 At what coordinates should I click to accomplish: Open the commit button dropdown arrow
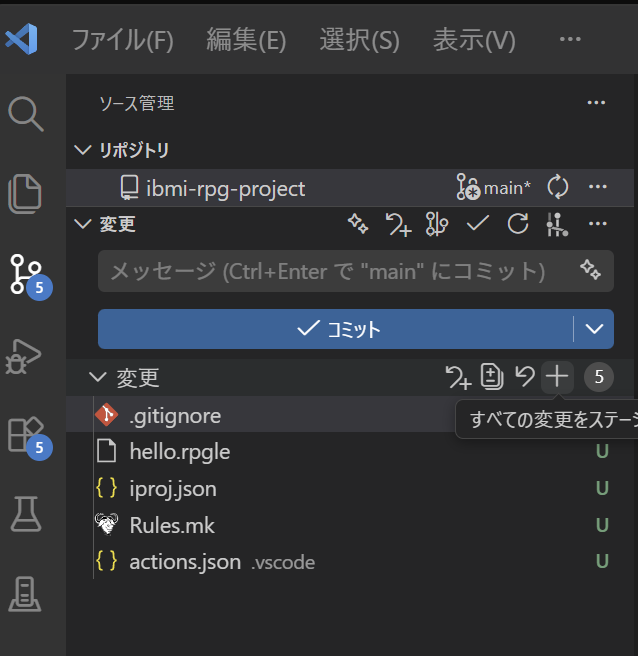click(595, 329)
